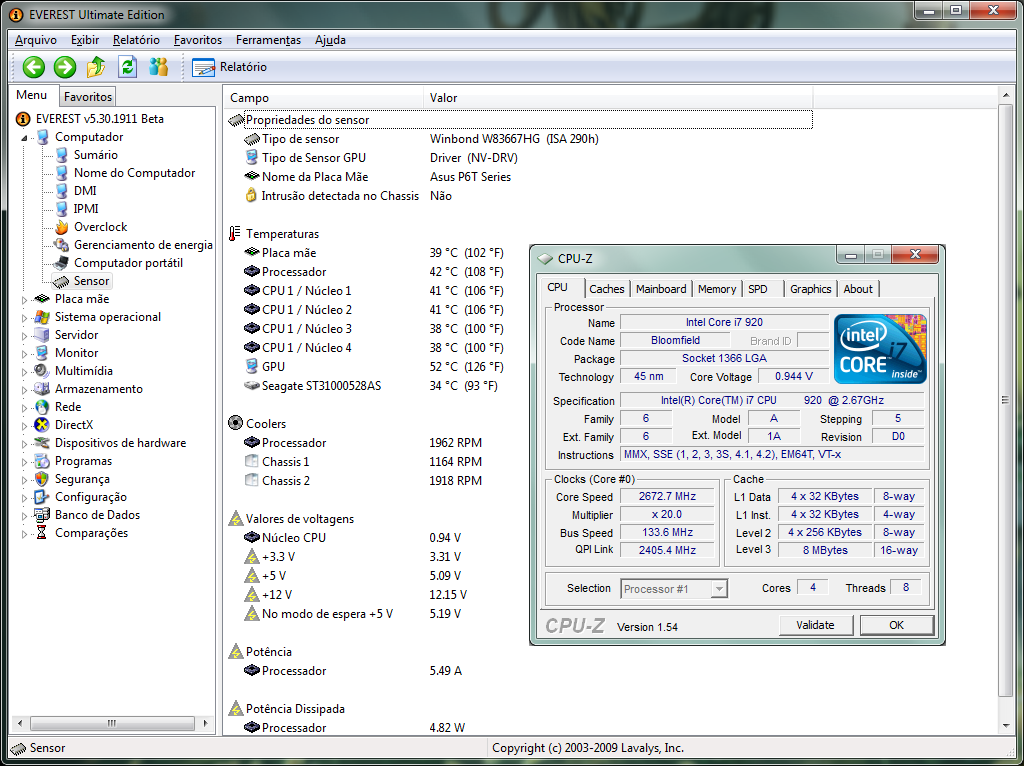Go back with the green left arrow
This screenshot has height=766, width=1024.
33,67
